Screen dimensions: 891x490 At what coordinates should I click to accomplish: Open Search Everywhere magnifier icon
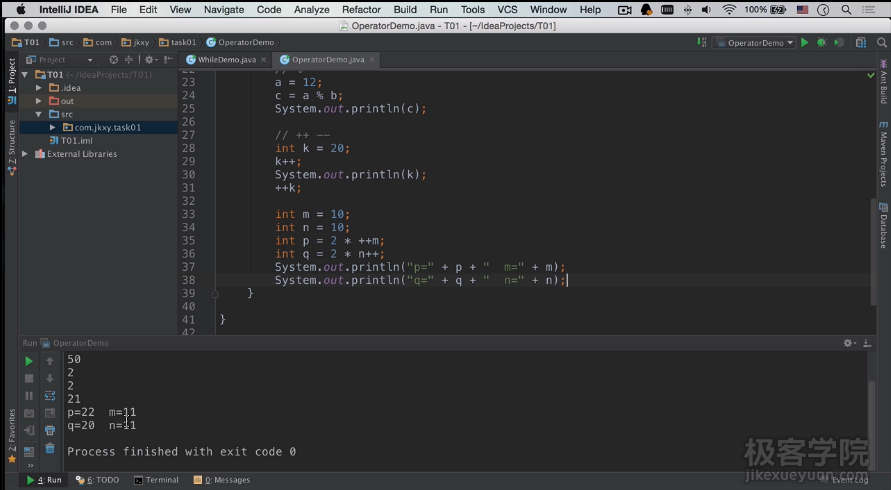[880, 43]
